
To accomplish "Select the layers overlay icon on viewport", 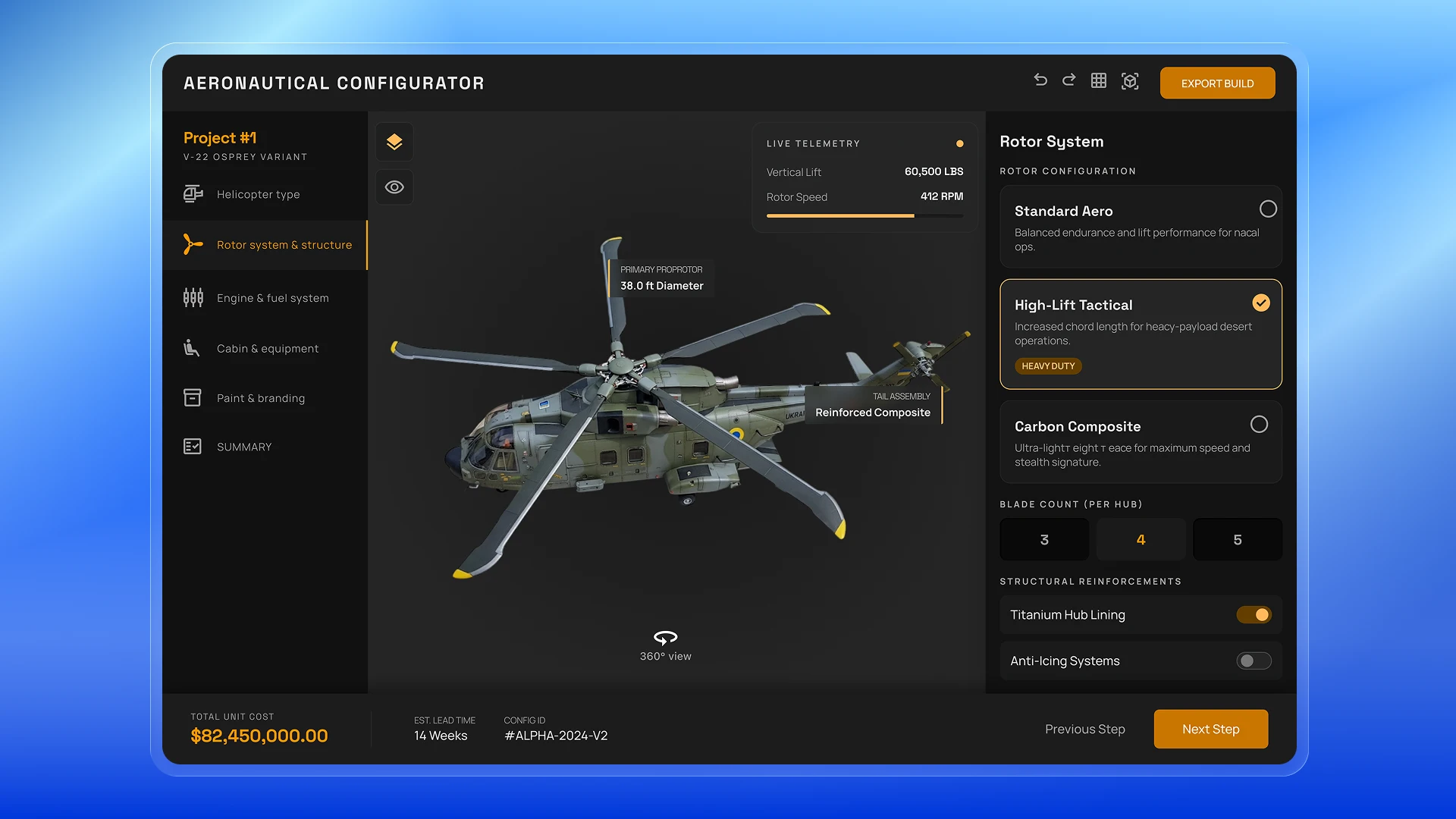I will tap(394, 141).
